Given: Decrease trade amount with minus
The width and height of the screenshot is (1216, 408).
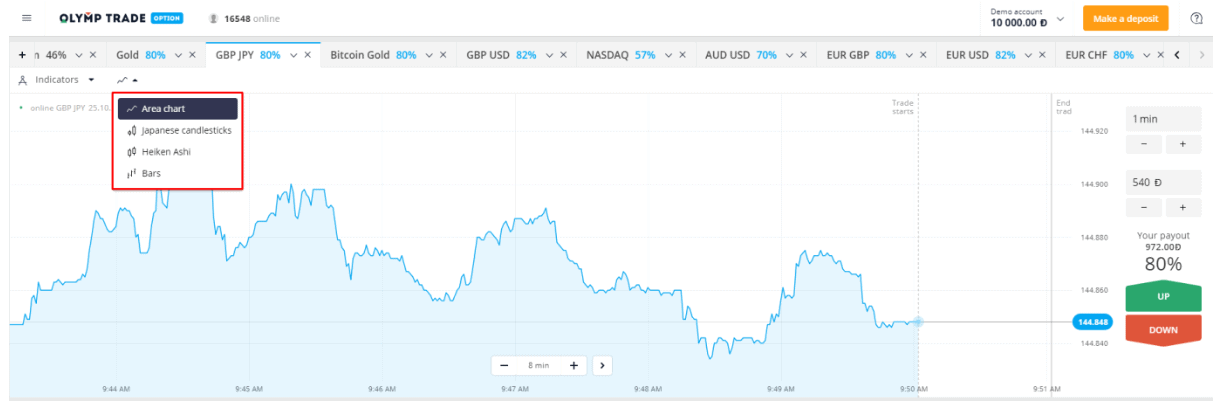Looking at the screenshot, I should 1144,207.
